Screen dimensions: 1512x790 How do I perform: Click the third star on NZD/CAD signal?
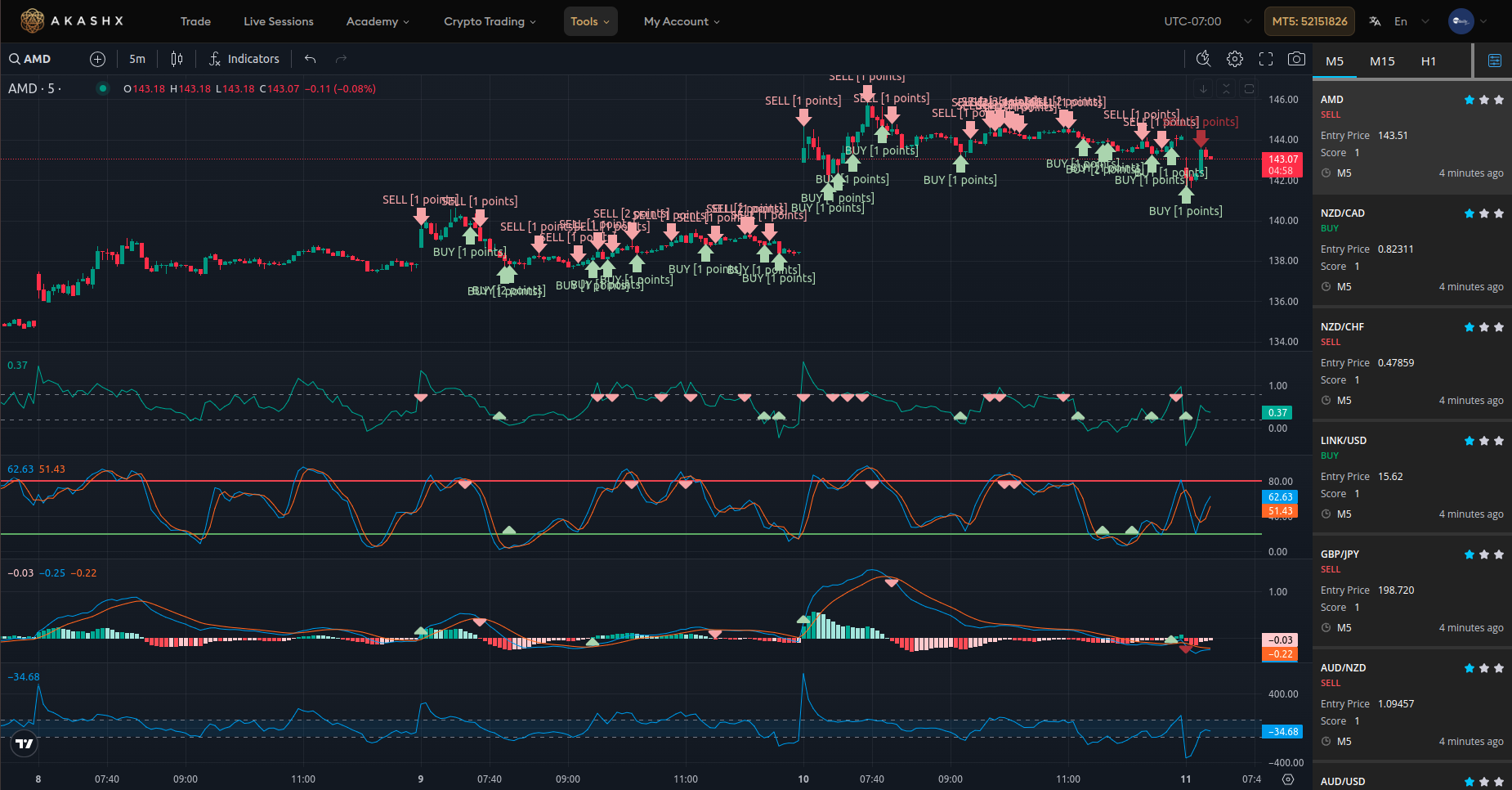tap(1499, 213)
